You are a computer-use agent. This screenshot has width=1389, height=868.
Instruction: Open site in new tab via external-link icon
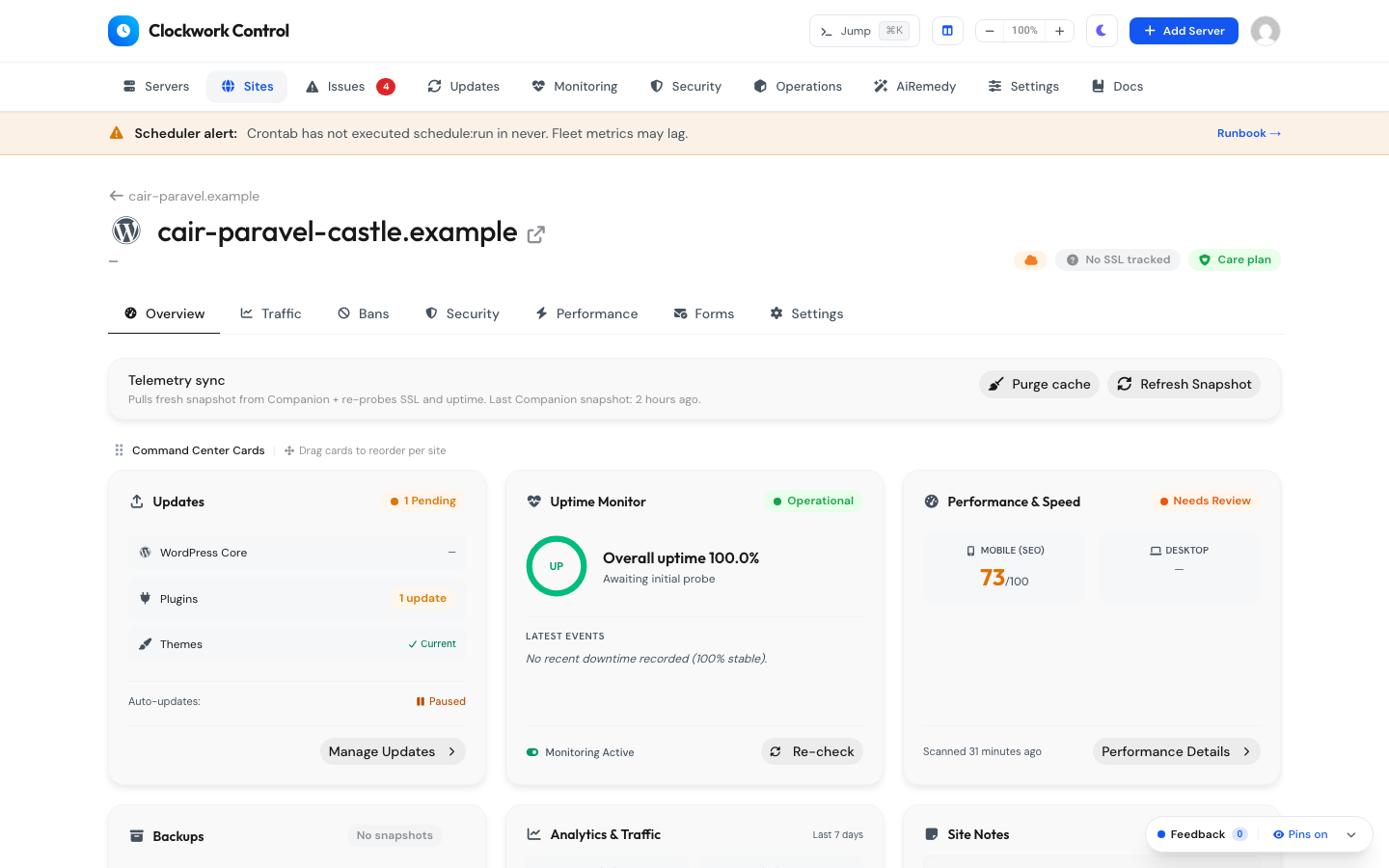[536, 234]
